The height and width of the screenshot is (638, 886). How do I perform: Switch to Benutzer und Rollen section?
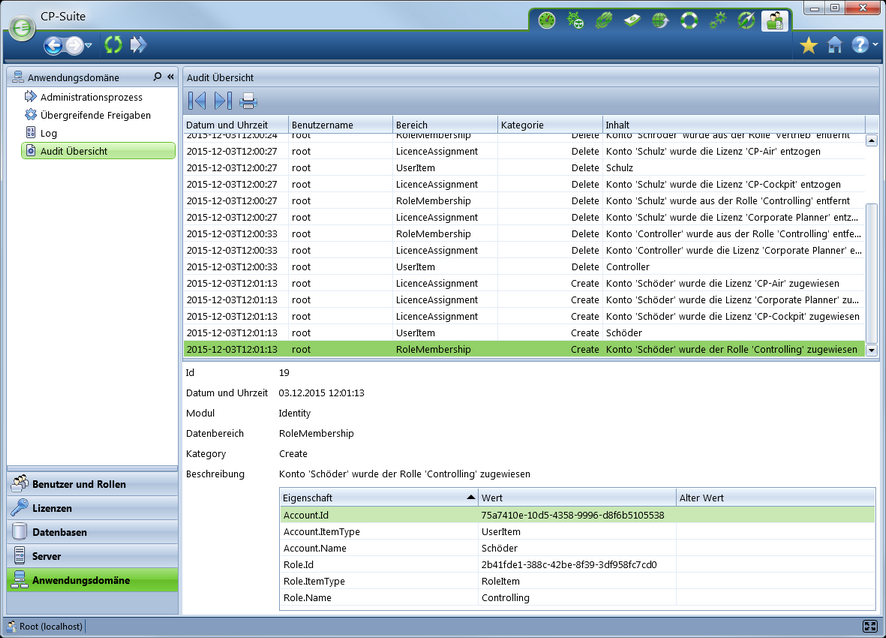93,484
